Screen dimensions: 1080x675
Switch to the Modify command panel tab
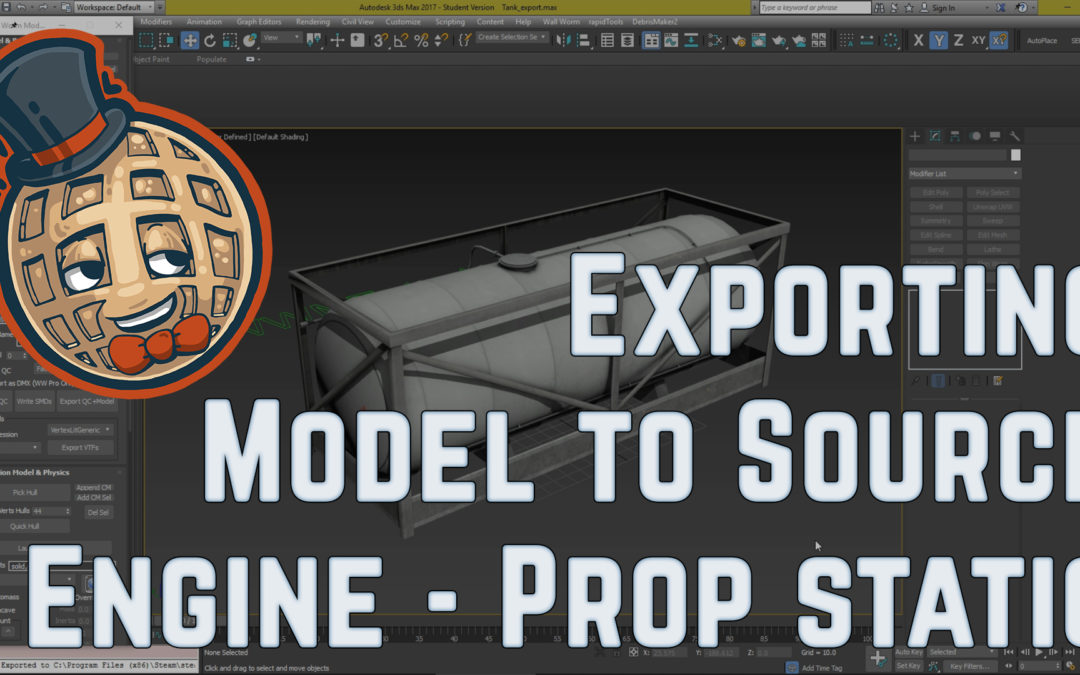click(x=935, y=136)
